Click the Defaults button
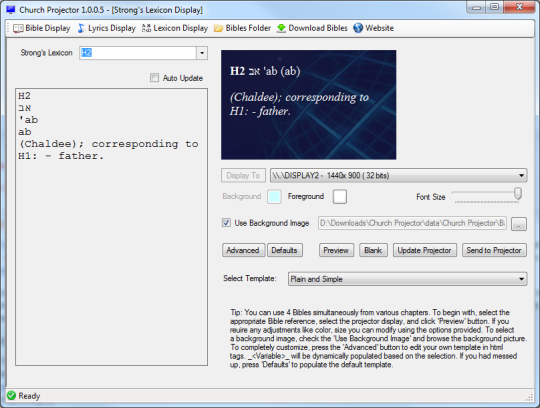This screenshot has height=408, width=540. (284, 250)
